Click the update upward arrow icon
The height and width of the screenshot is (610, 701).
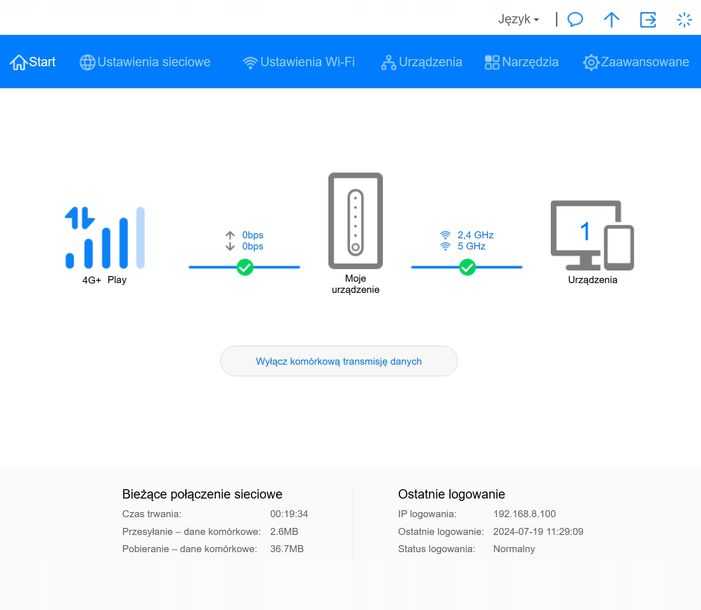tap(611, 19)
